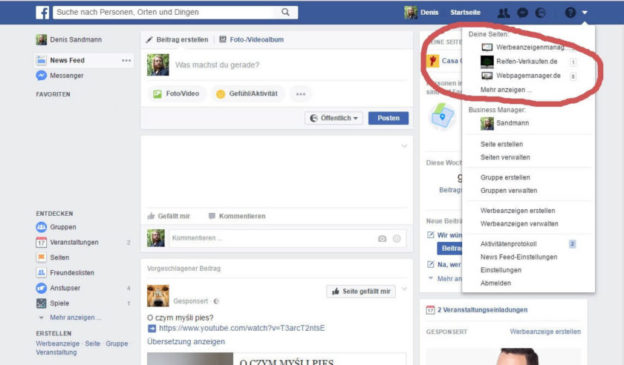This screenshot has width=624, height=365.
Task: Select Seite erstellen menu entry
Action: tap(501, 144)
